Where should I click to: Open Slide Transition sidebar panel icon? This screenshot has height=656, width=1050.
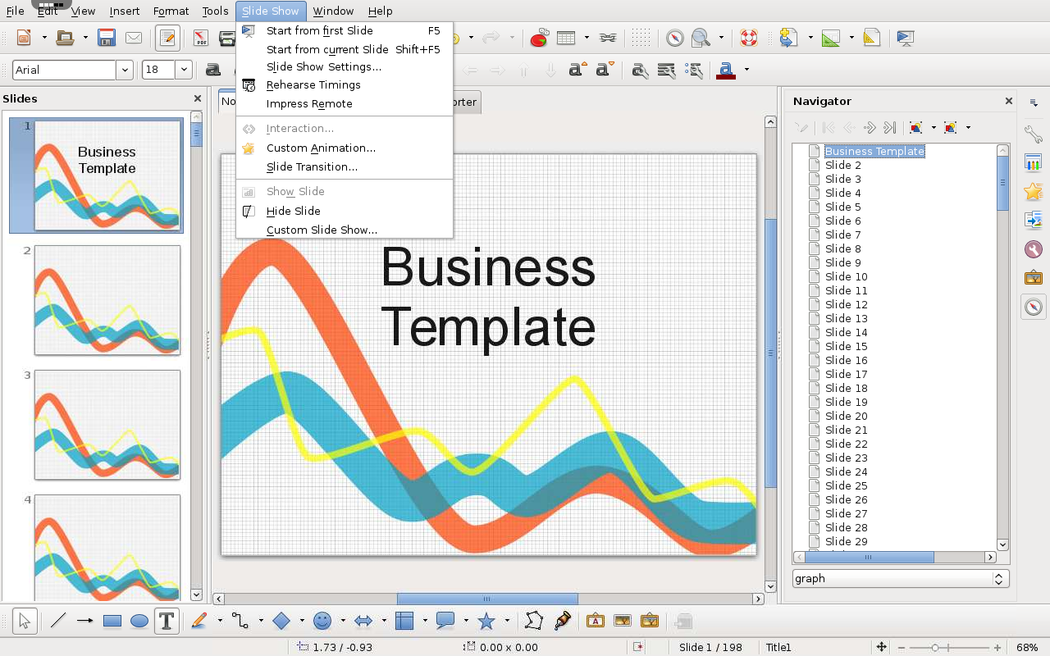(1033, 220)
